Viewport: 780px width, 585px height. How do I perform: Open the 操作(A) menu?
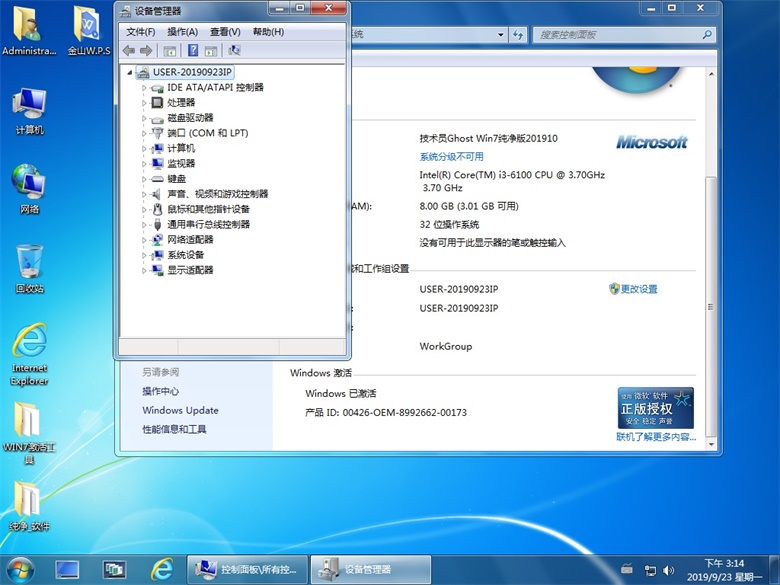pos(182,32)
